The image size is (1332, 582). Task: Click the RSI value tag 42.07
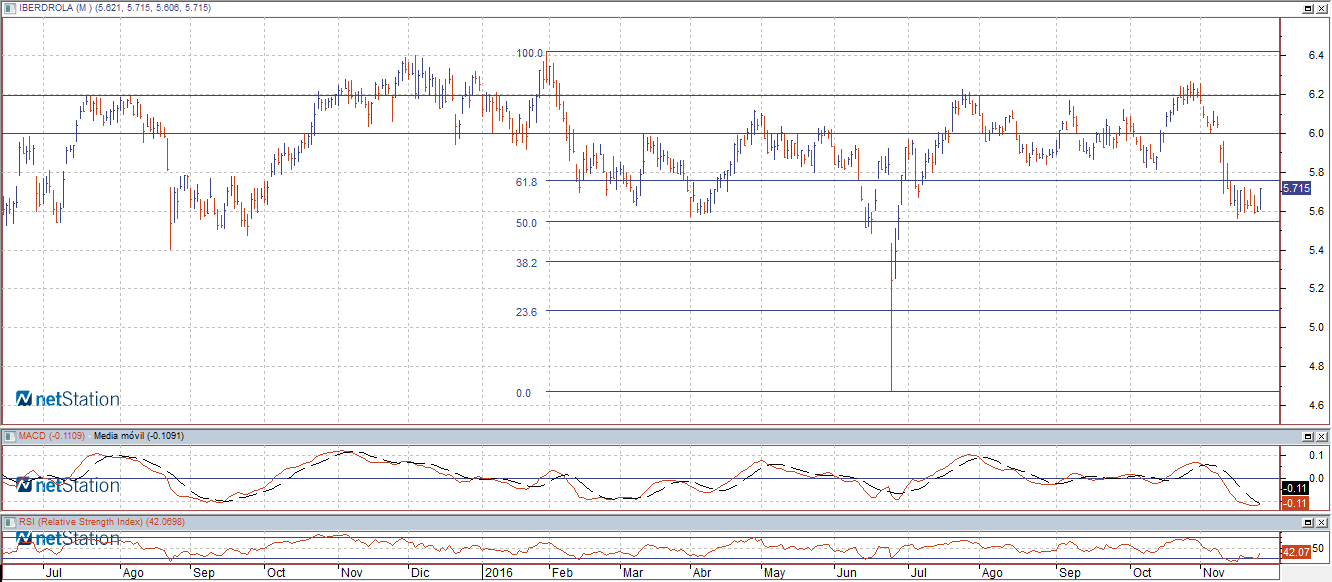1295,552
